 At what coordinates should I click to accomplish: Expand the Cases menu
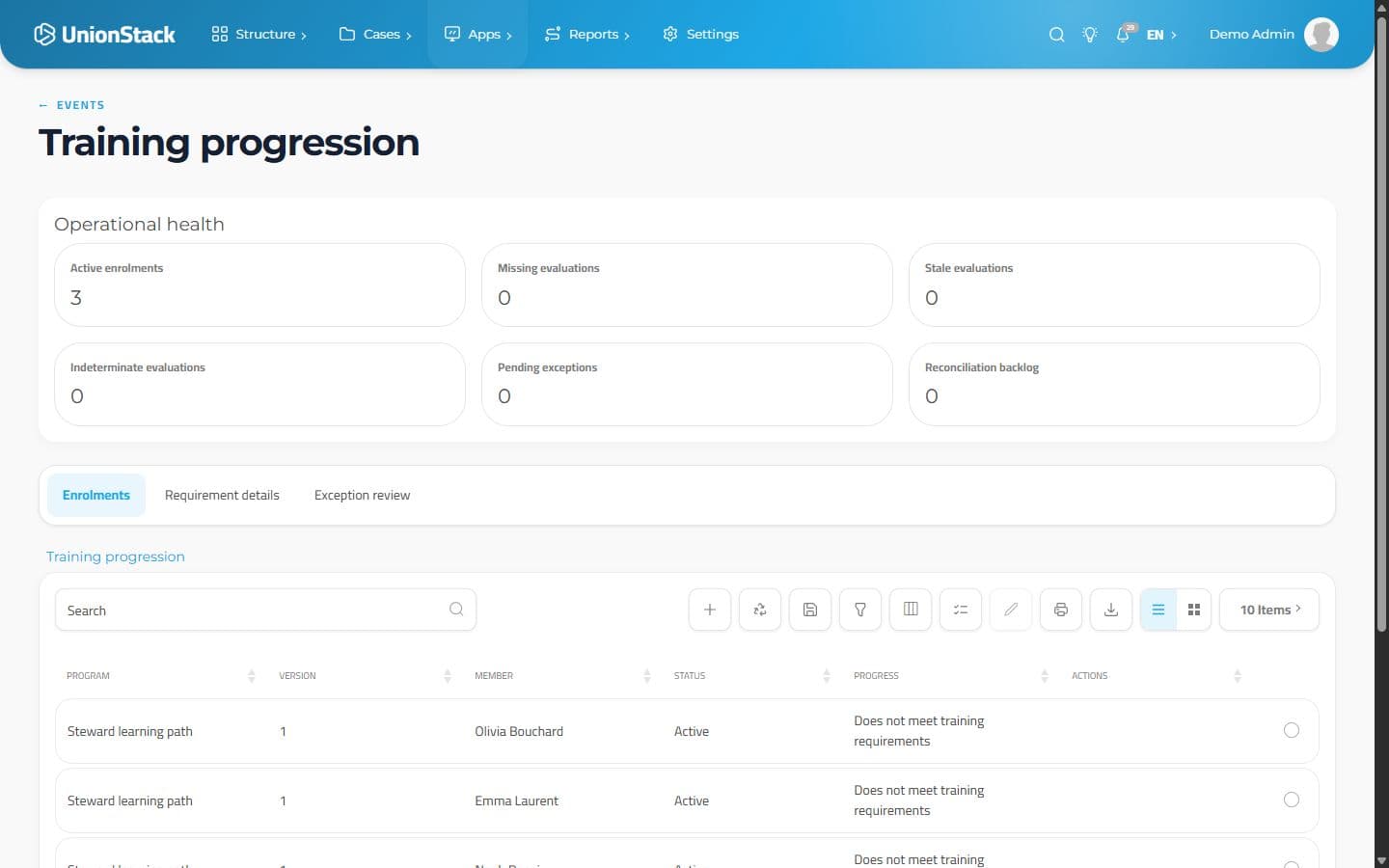point(375,34)
